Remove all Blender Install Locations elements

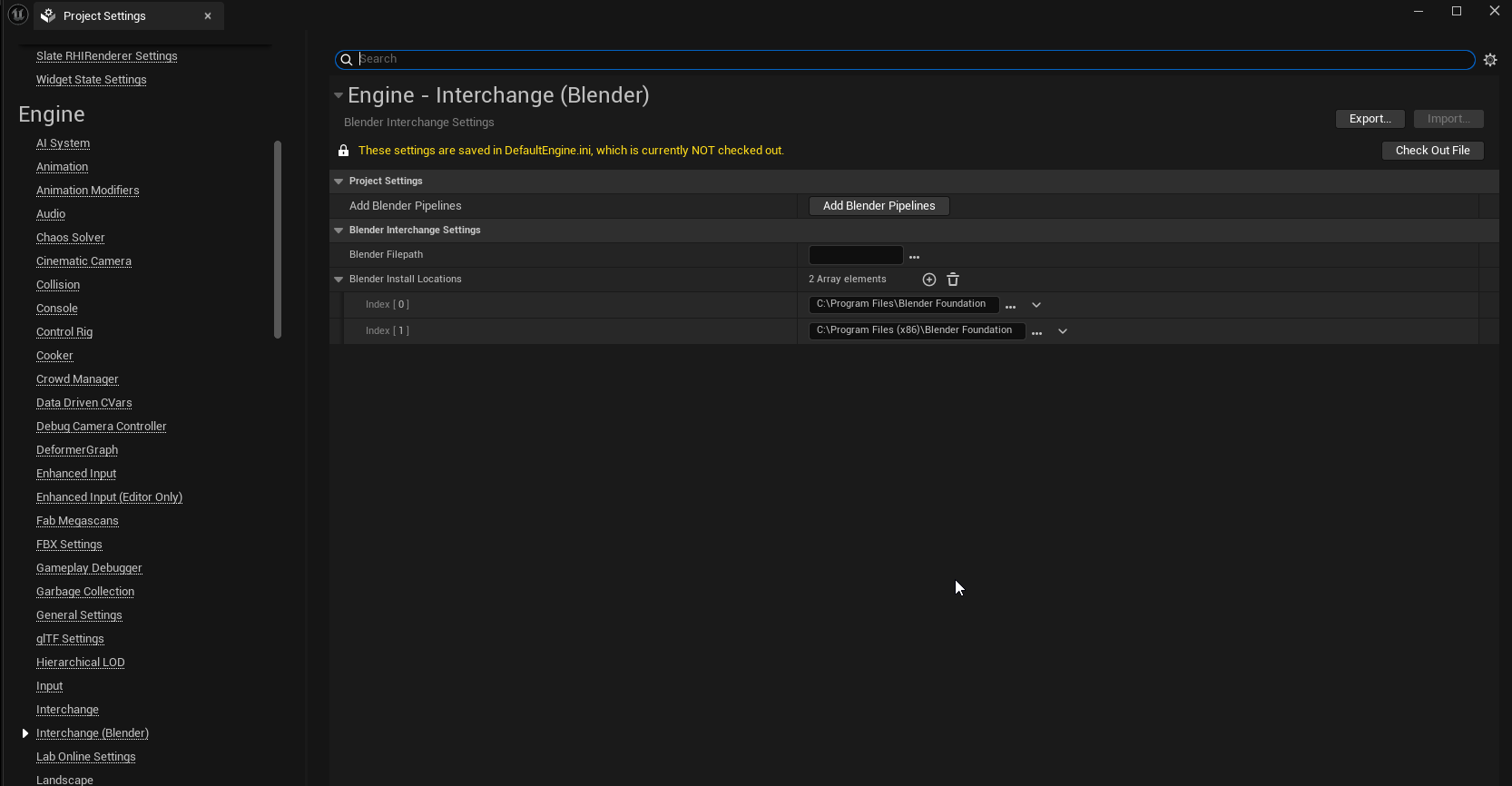pyautogui.click(x=953, y=280)
